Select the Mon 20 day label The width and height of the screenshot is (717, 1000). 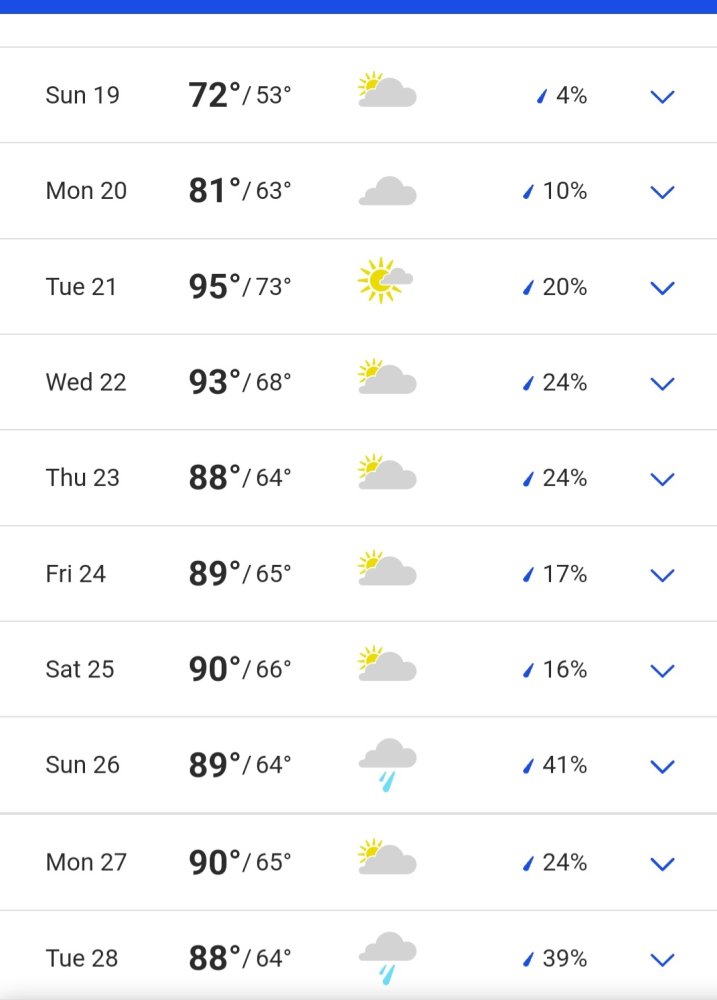(x=86, y=191)
